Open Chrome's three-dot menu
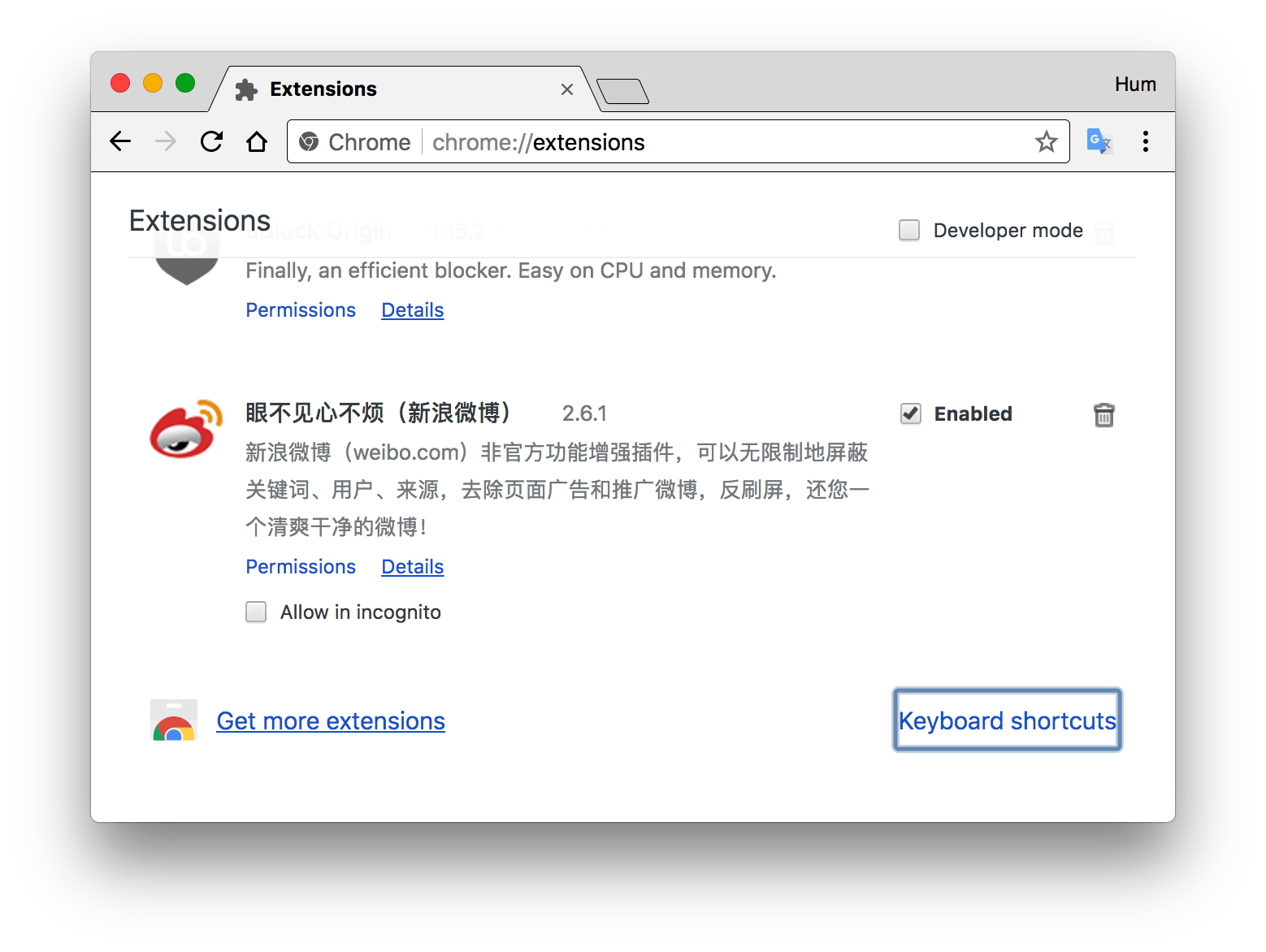Image resolution: width=1266 pixels, height=952 pixels. click(x=1145, y=141)
